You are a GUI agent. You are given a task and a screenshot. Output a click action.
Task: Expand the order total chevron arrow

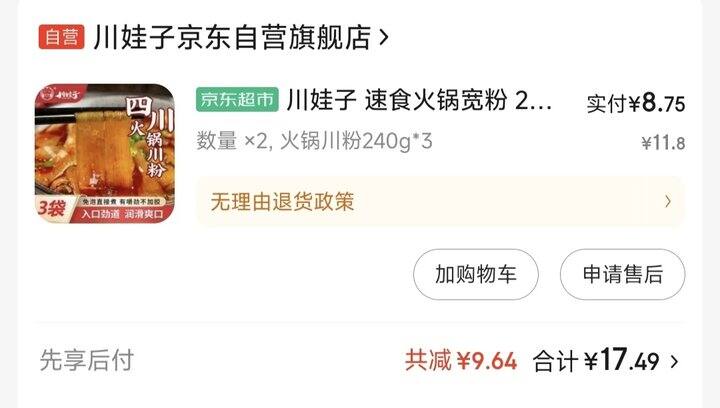pyautogui.click(x=674, y=361)
